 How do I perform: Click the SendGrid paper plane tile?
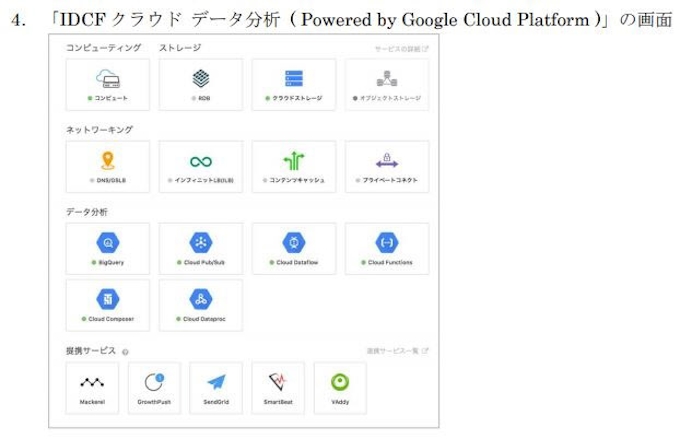[x=216, y=388]
